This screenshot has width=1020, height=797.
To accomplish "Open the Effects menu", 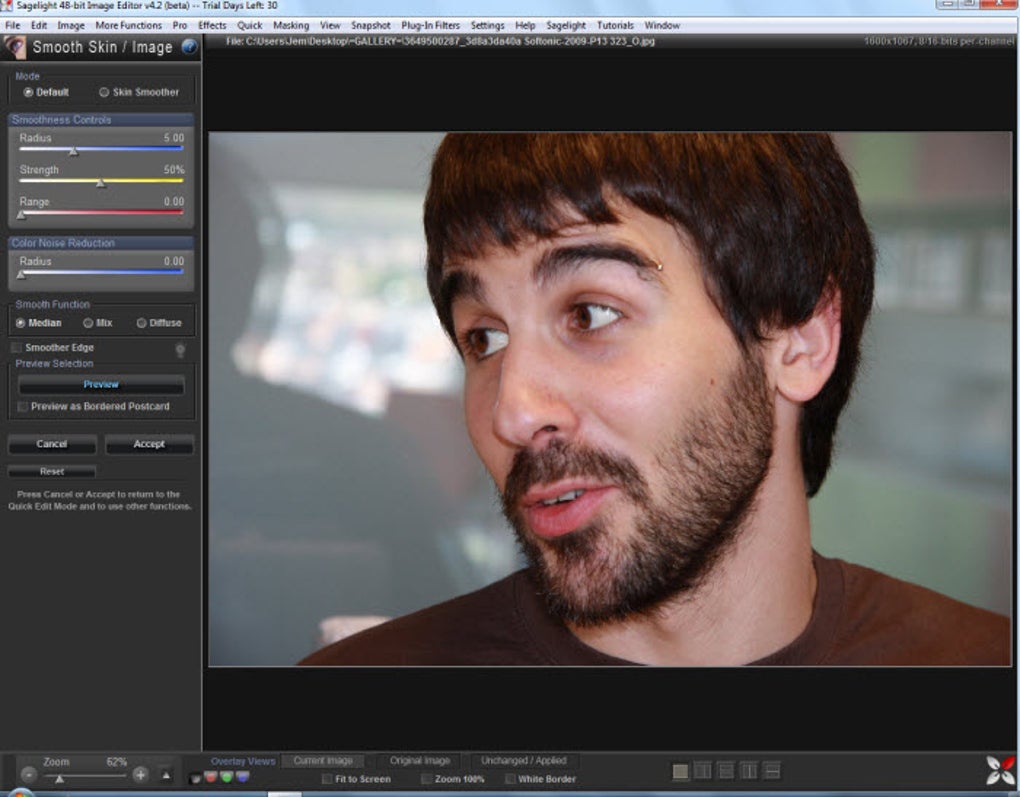I will (x=212, y=25).
